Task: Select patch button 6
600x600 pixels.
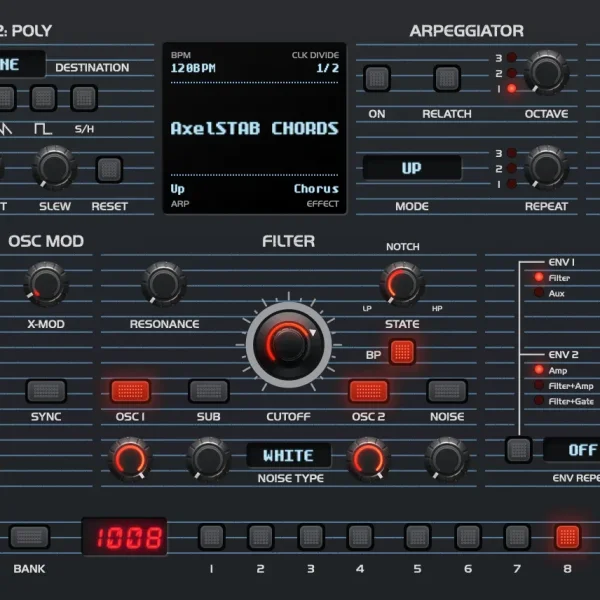Action: point(468,537)
